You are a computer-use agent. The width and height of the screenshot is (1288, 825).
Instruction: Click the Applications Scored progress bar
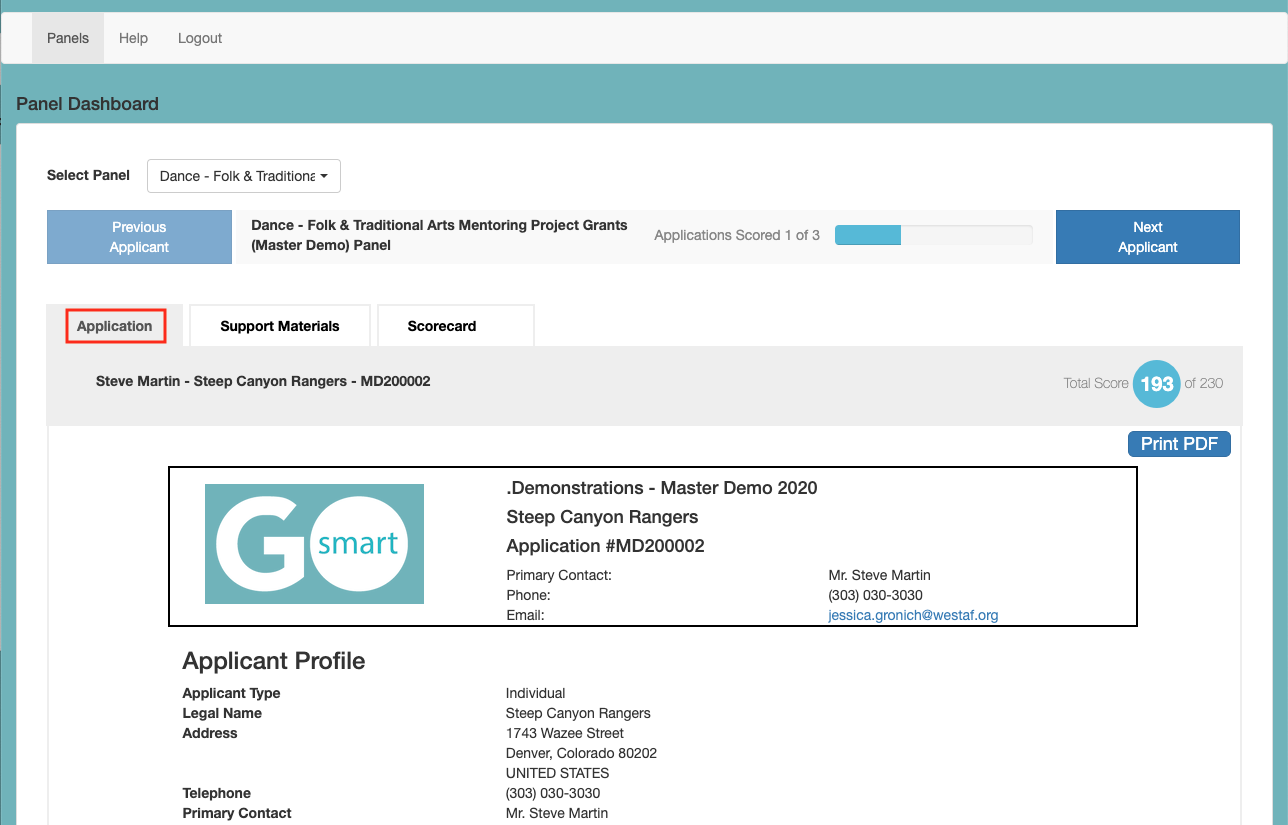[x=934, y=235]
